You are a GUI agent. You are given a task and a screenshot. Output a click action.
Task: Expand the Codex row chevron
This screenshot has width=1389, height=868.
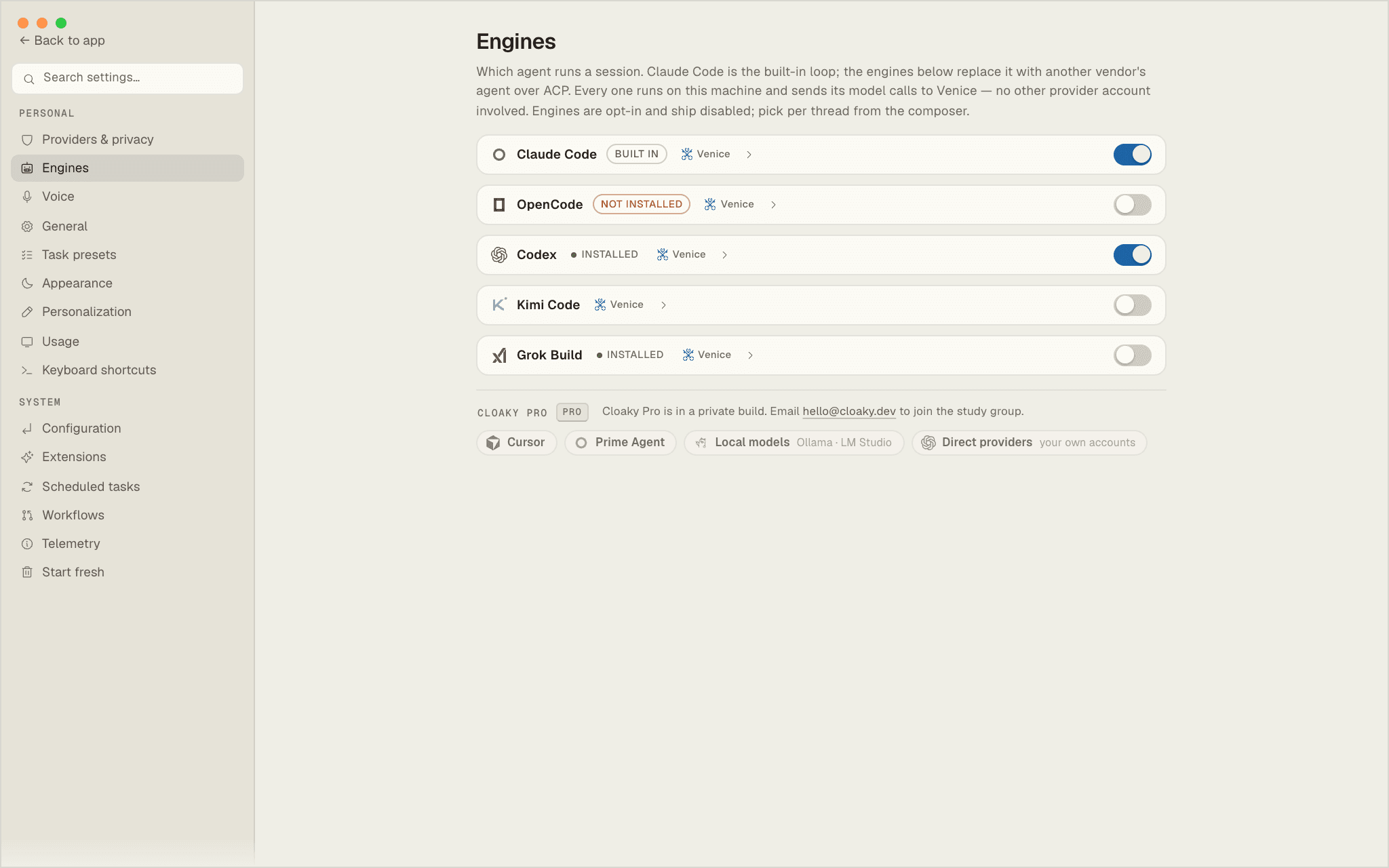point(724,255)
